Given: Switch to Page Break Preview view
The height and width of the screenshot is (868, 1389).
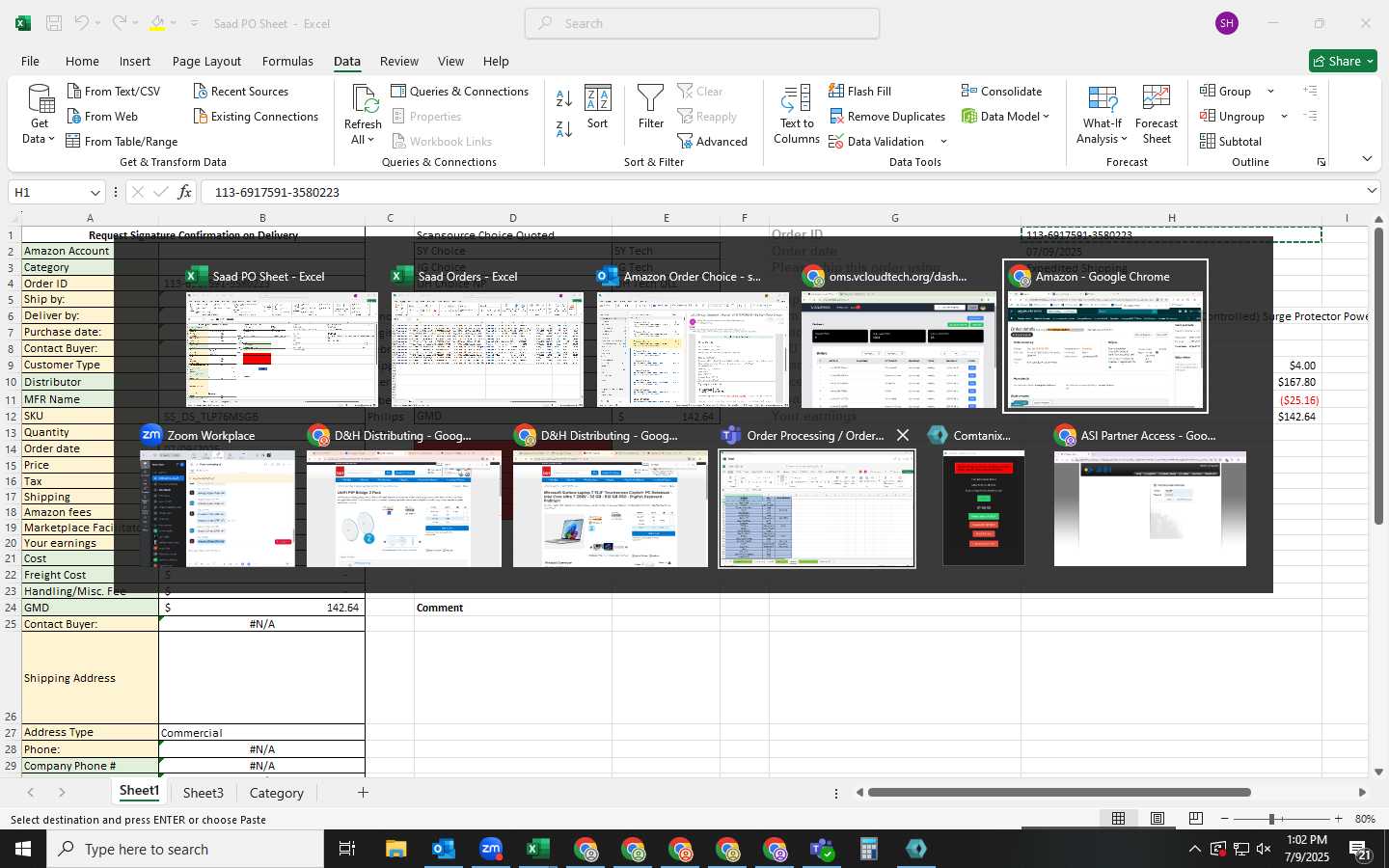Looking at the screenshot, I should (x=1196, y=818).
